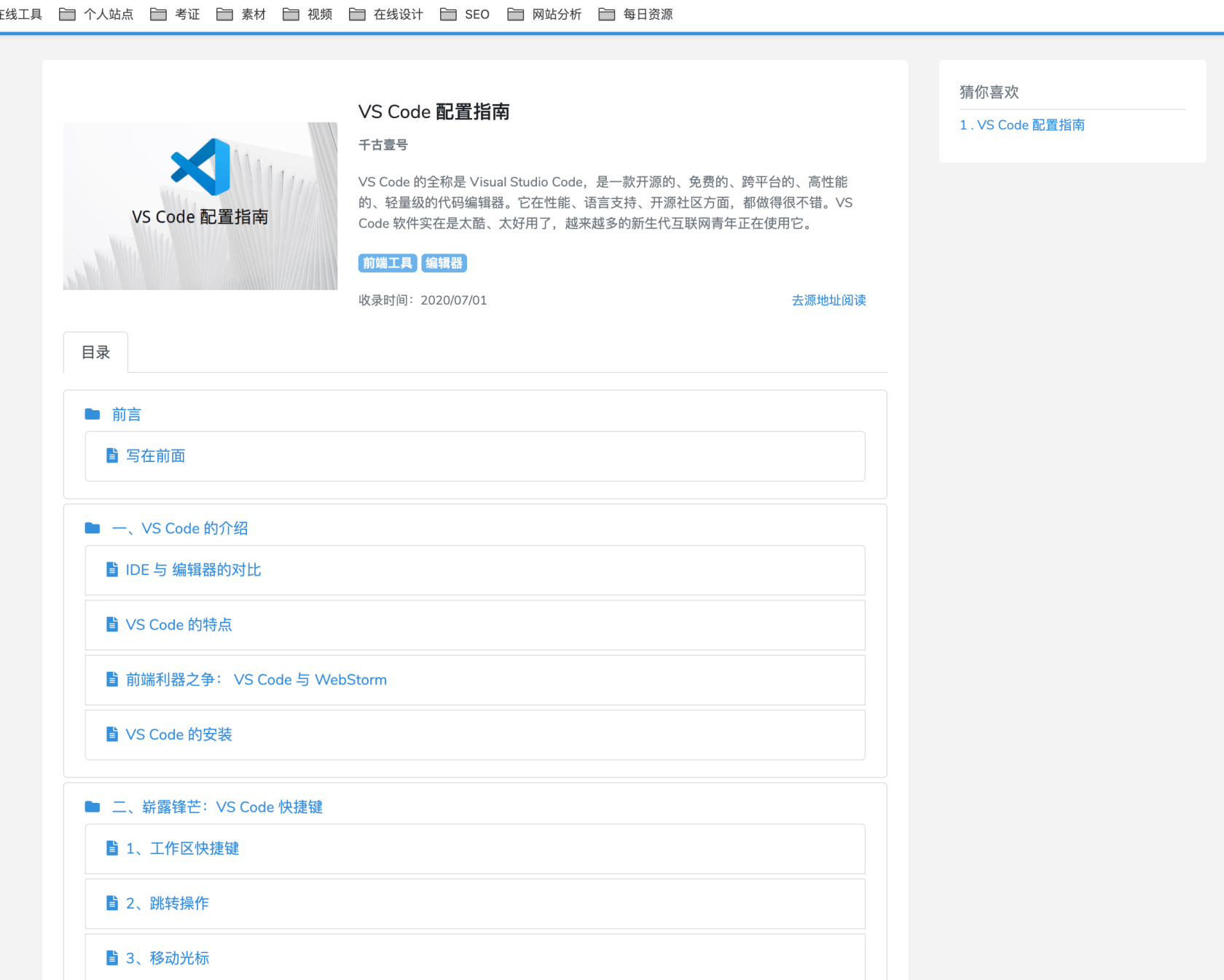Click document icon next to IDE 与 编辑器的对比
The height and width of the screenshot is (980, 1224).
[x=112, y=569]
